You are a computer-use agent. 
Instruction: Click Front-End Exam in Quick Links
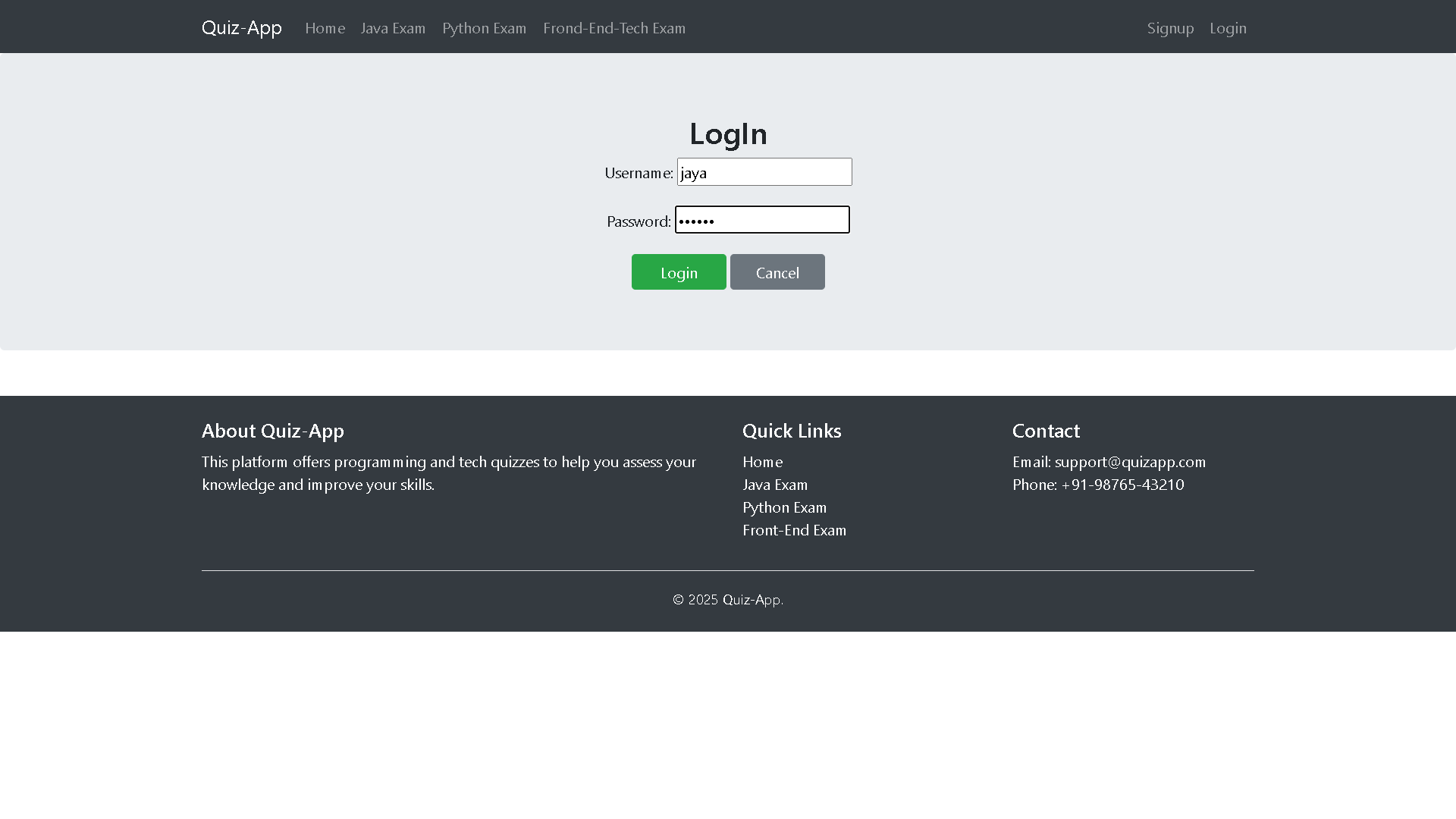tap(794, 530)
